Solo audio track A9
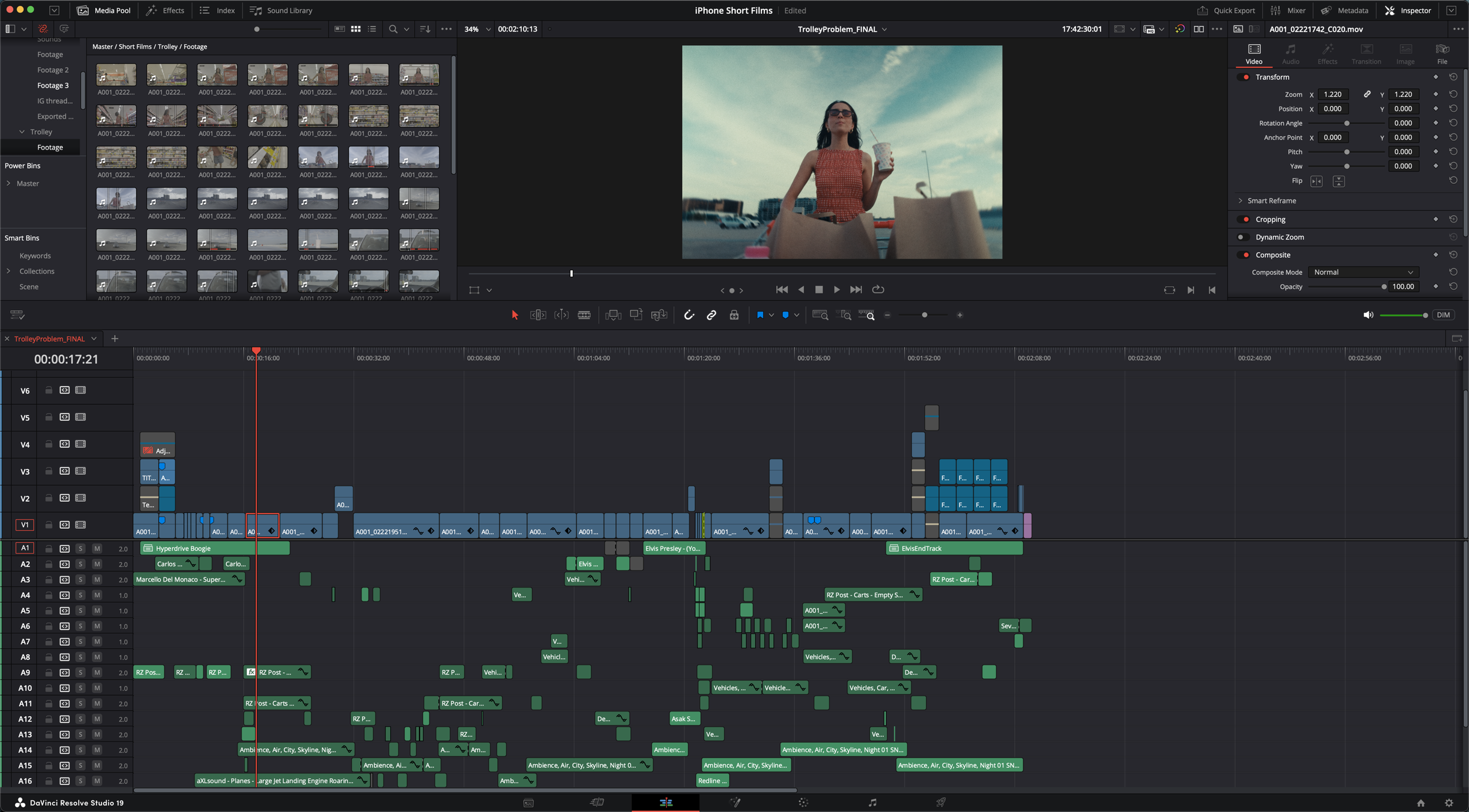The height and width of the screenshot is (812, 1469). pyautogui.click(x=81, y=672)
